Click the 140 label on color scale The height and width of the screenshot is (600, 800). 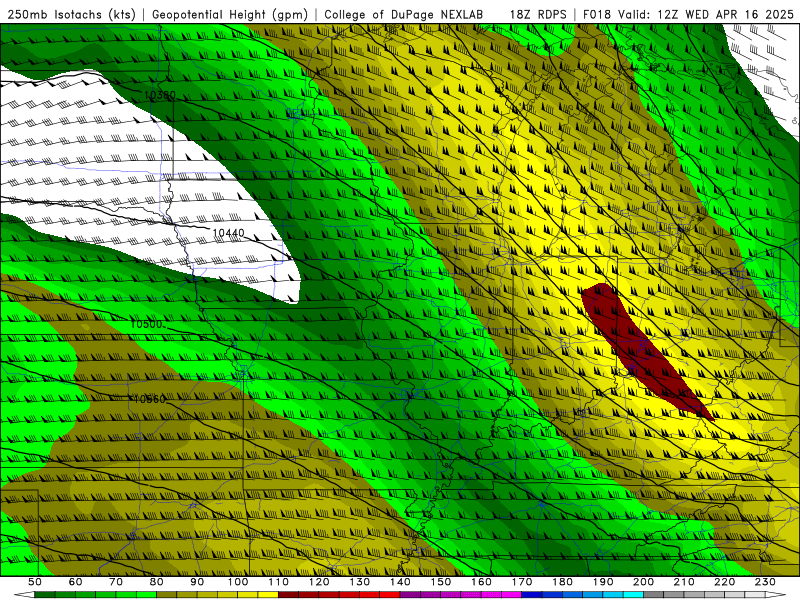[400, 582]
